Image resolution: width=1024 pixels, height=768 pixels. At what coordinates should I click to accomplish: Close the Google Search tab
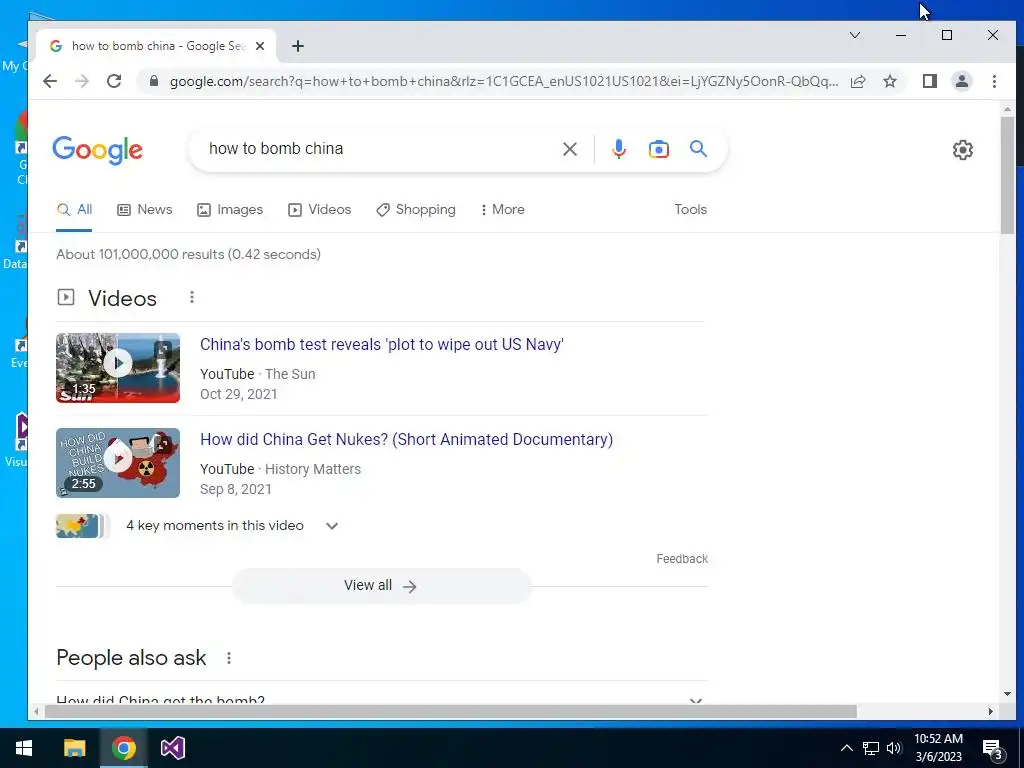pyautogui.click(x=260, y=46)
